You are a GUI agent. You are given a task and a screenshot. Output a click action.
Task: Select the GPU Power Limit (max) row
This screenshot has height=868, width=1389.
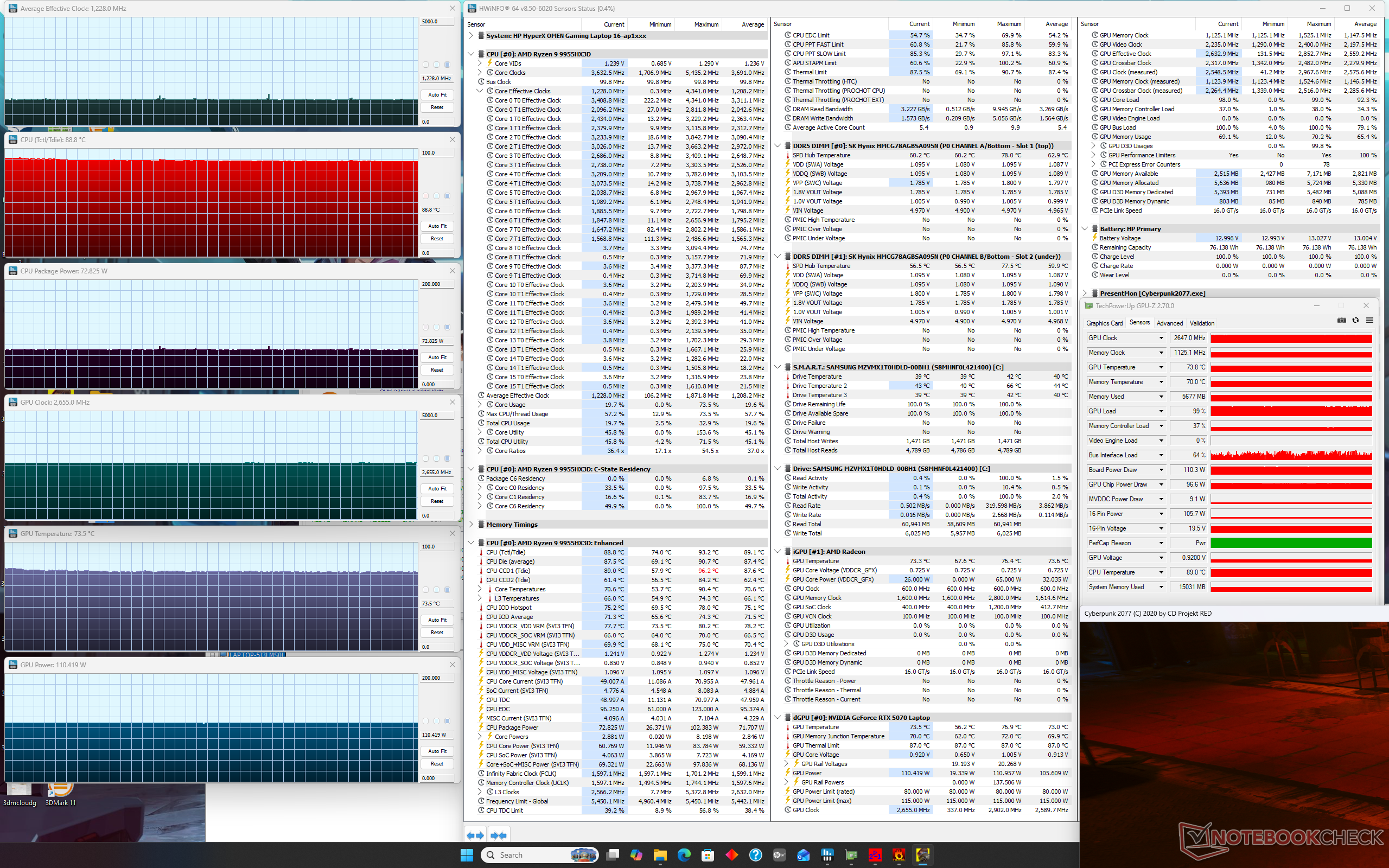coord(923,801)
